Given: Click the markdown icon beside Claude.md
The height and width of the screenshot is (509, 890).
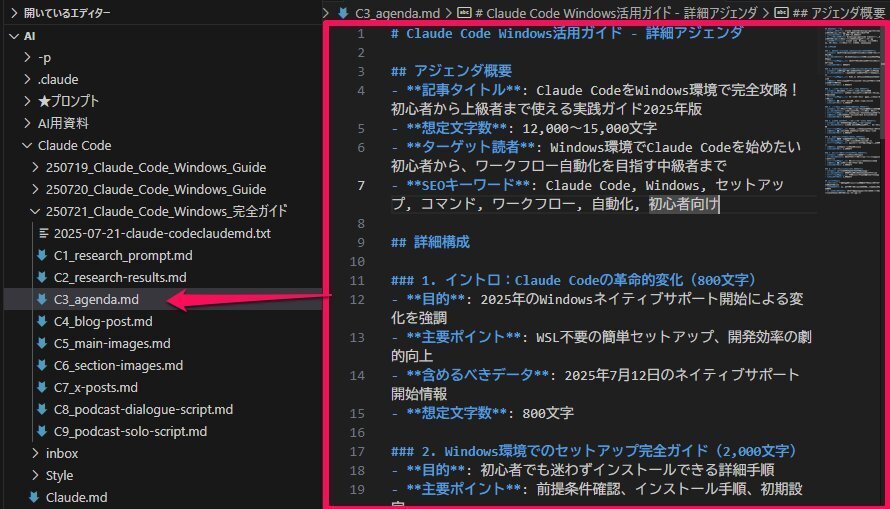Looking at the screenshot, I should (x=33, y=498).
